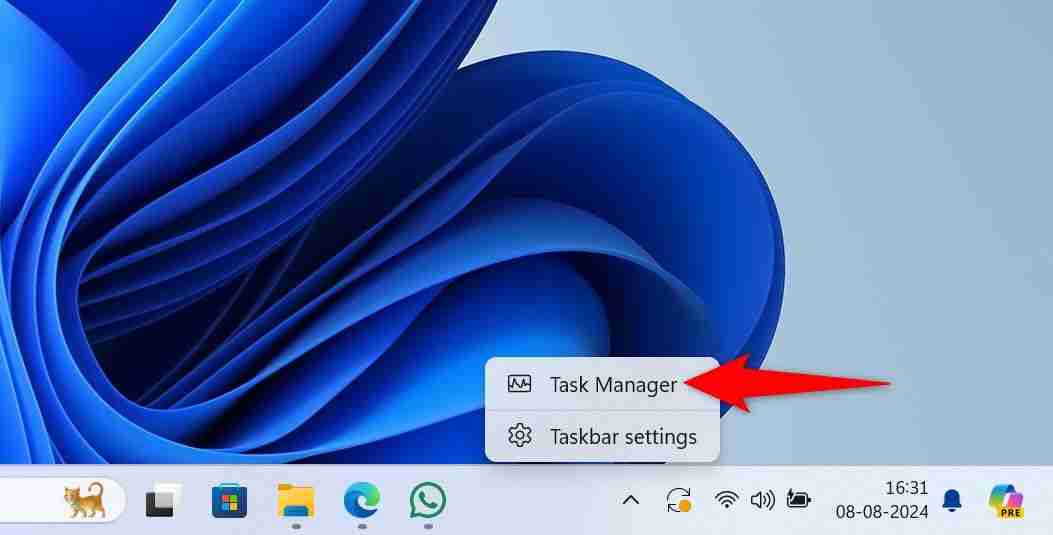The width and height of the screenshot is (1053, 535).
Task: Open notifications bell icon
Action: (x=952, y=500)
